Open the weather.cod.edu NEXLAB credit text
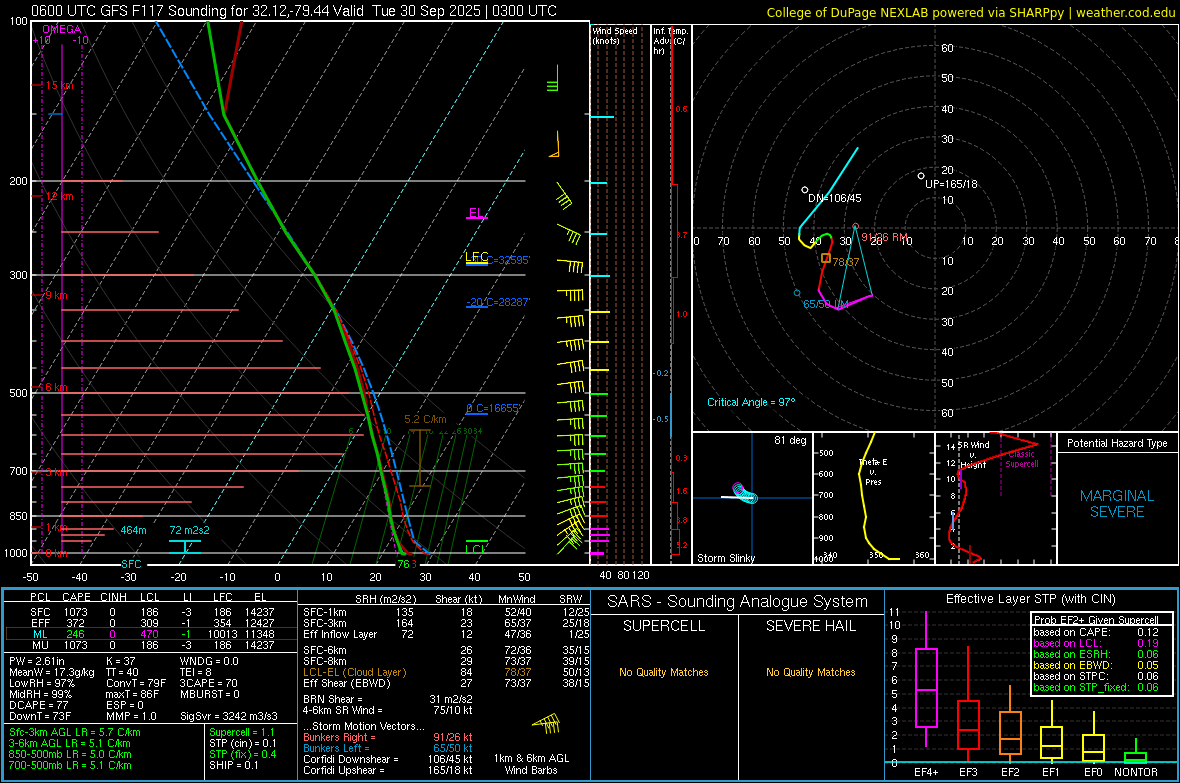 coord(971,12)
